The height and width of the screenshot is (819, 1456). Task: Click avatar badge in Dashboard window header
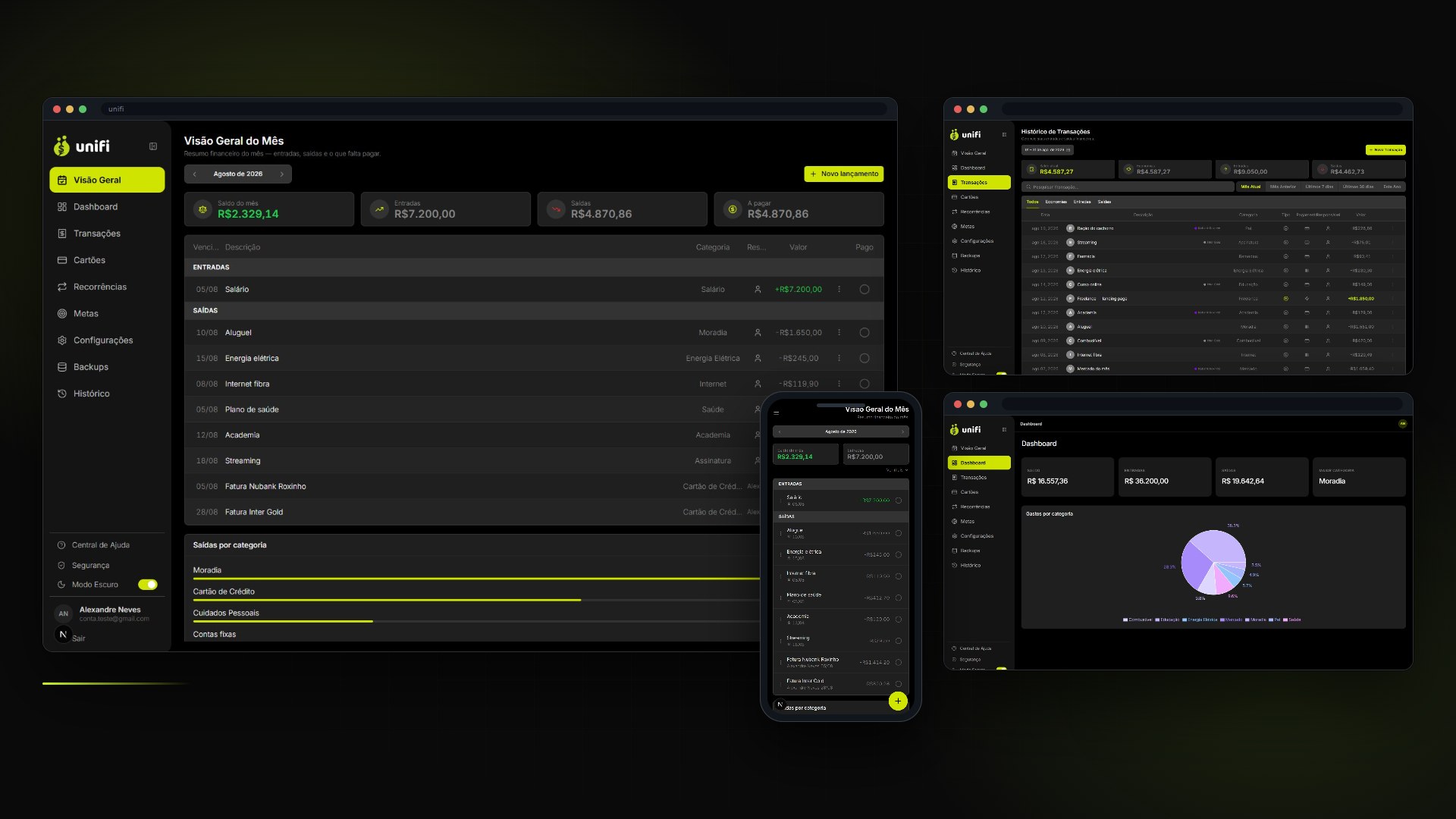1402,424
